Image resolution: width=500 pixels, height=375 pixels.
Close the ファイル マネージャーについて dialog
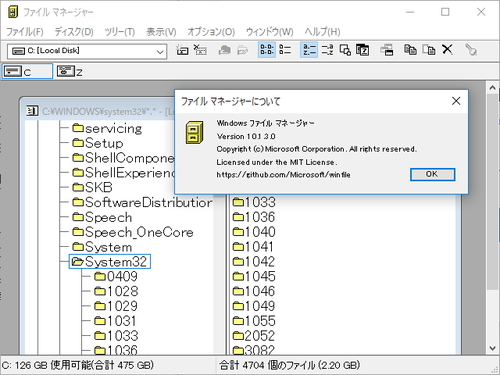pos(456,101)
